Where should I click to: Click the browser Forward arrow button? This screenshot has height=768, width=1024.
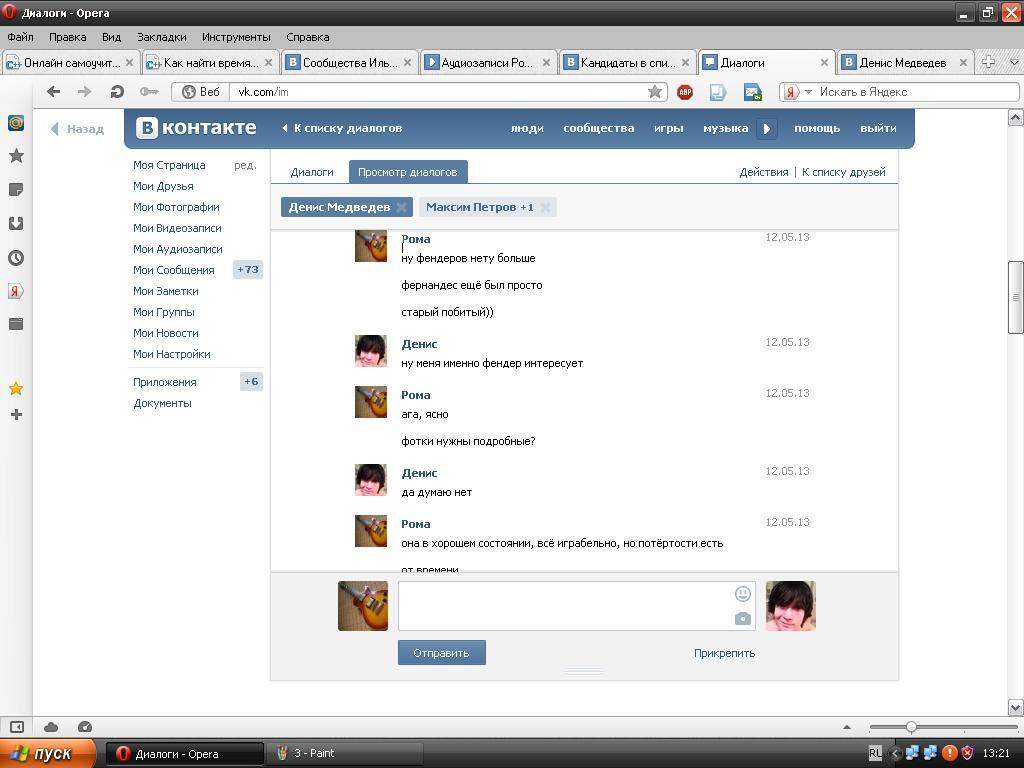84,92
